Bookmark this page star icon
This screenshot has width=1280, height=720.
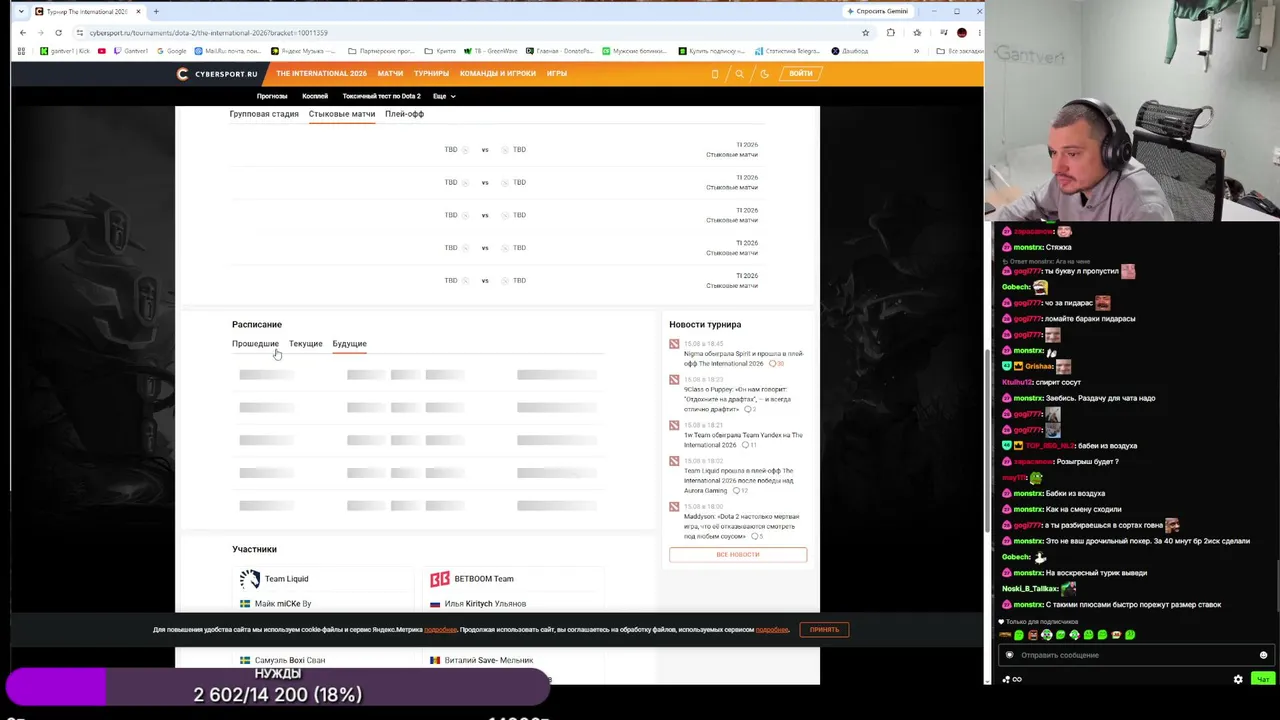coord(865,33)
